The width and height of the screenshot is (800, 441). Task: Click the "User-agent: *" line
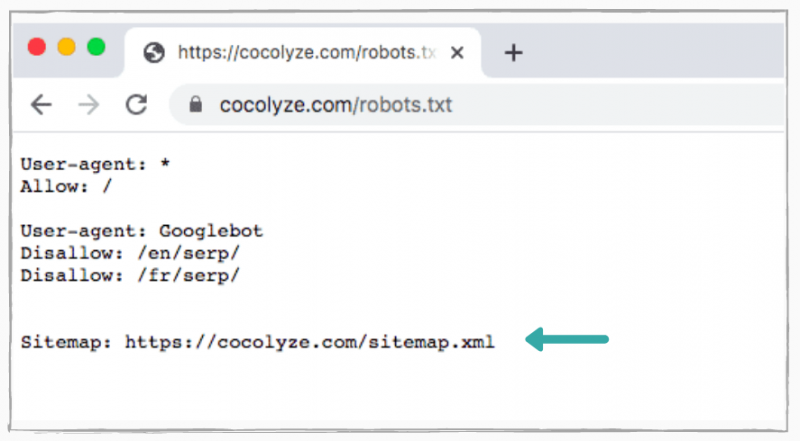tap(95, 164)
